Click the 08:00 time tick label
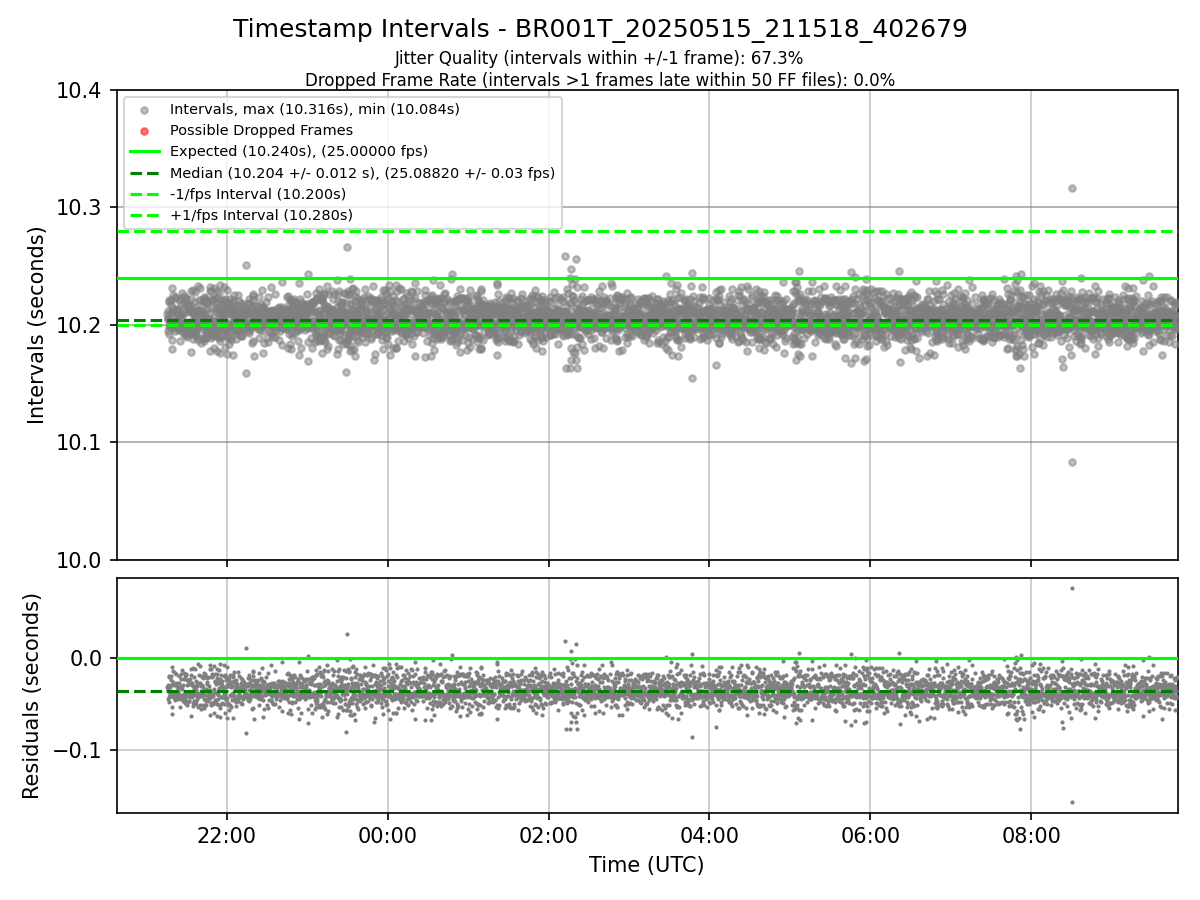The image size is (1200, 900). coord(1031,835)
